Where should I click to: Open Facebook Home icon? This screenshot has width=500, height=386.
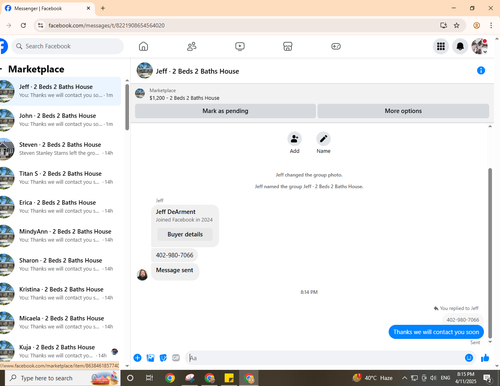[x=143, y=46]
